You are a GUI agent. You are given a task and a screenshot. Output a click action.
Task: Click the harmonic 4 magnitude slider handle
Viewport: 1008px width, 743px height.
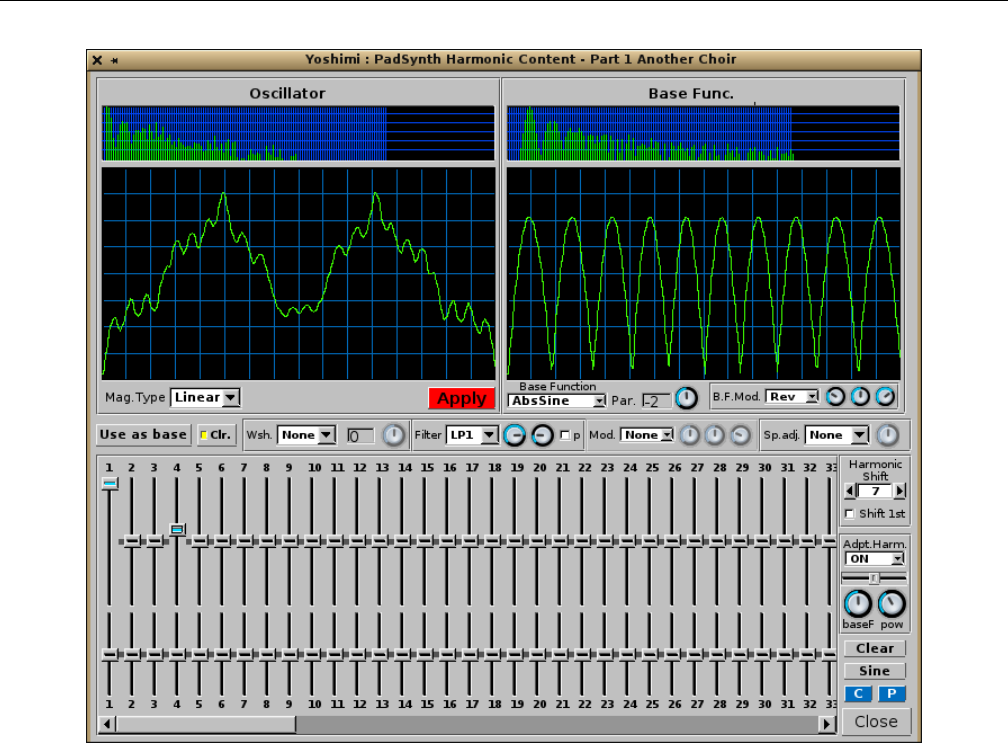click(177, 529)
